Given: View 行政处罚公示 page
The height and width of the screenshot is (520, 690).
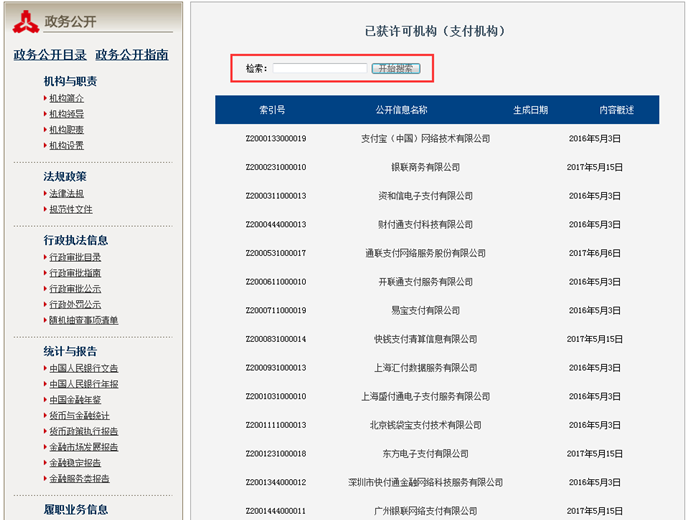Looking at the screenshot, I should click(75, 304).
